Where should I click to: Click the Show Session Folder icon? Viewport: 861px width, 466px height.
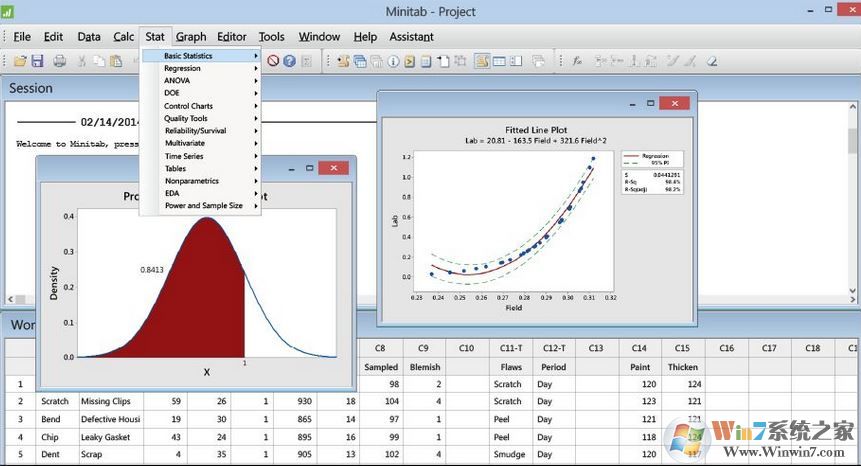pyautogui.click(x=344, y=61)
